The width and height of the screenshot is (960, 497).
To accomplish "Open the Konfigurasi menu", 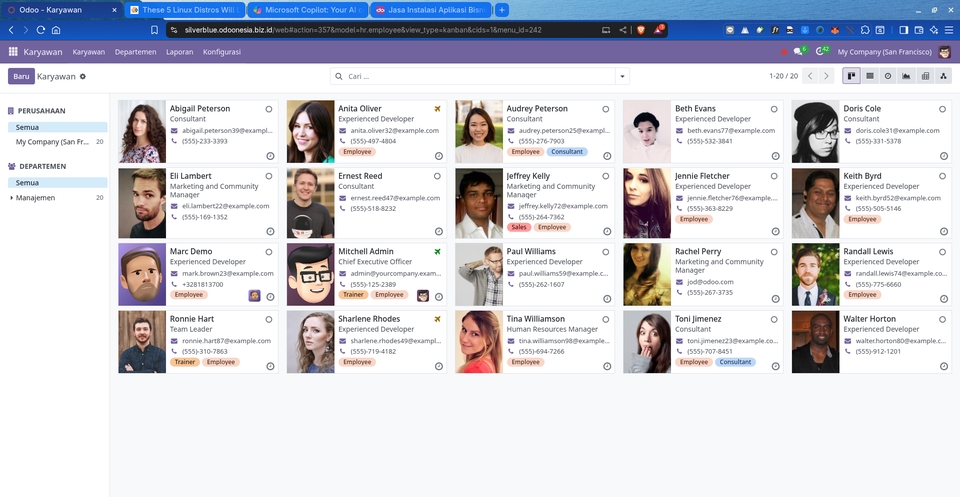I will (221, 51).
